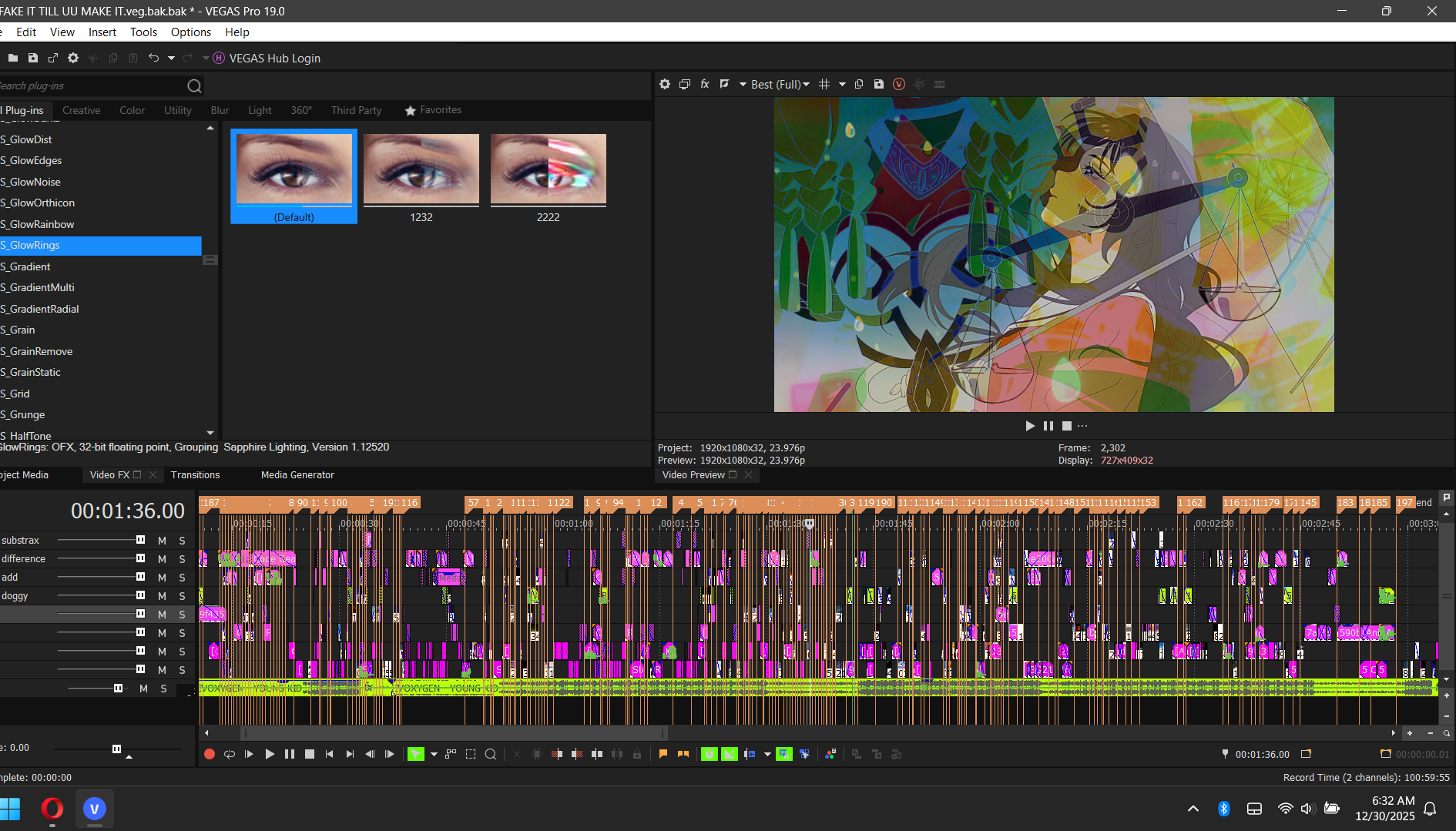This screenshot has height=831, width=1456.
Task: Open the Tools menu
Action: pyautogui.click(x=143, y=32)
